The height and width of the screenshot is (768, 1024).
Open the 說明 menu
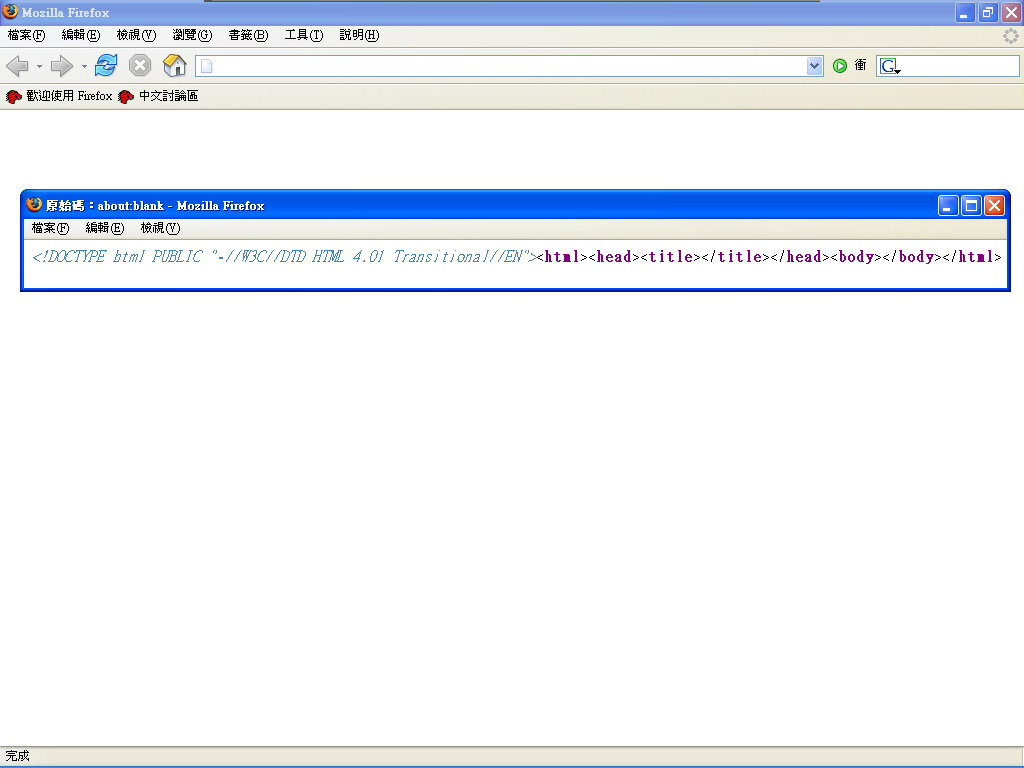358,36
